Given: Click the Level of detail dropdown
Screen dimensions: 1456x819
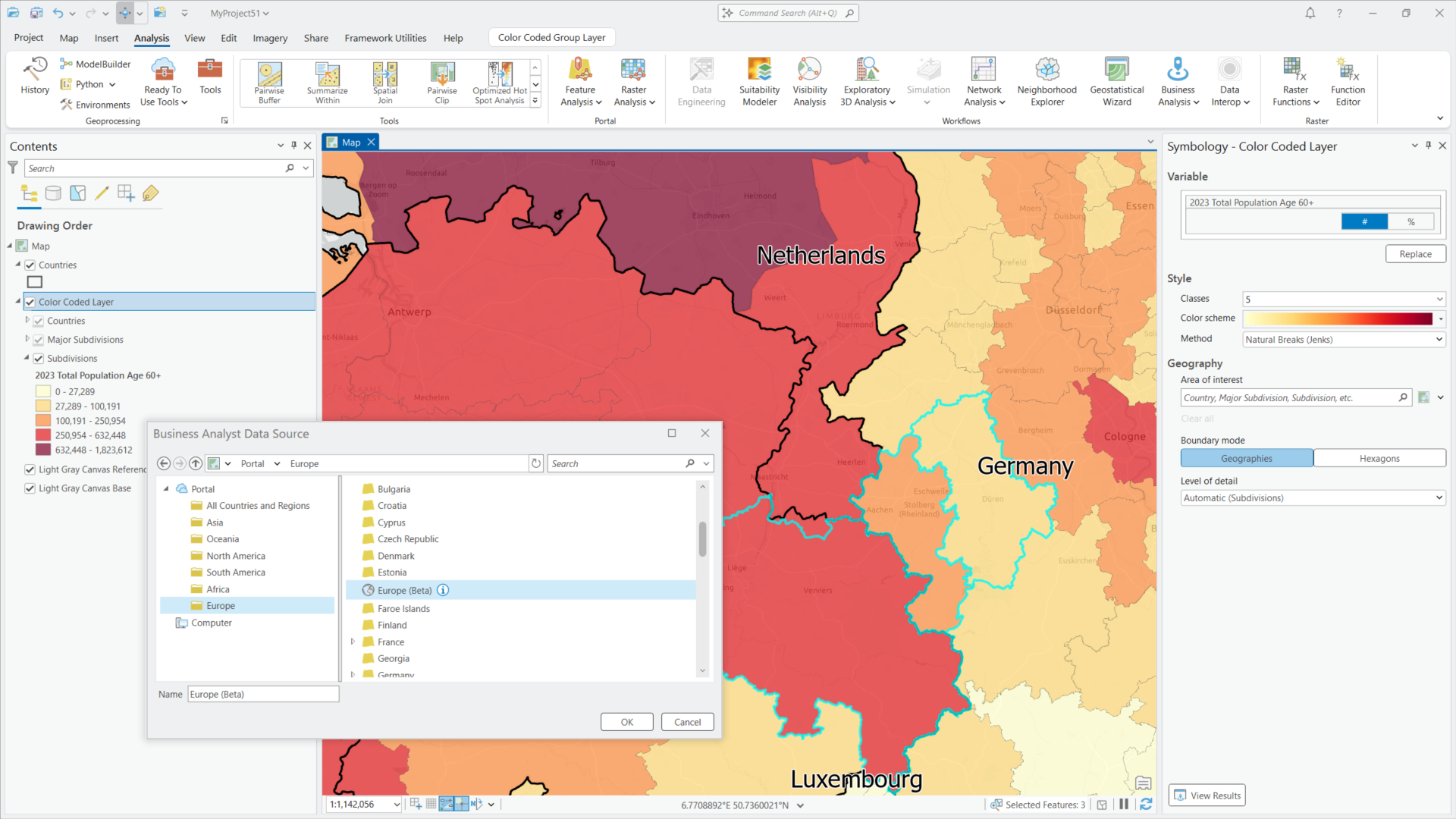Looking at the screenshot, I should (x=1311, y=497).
